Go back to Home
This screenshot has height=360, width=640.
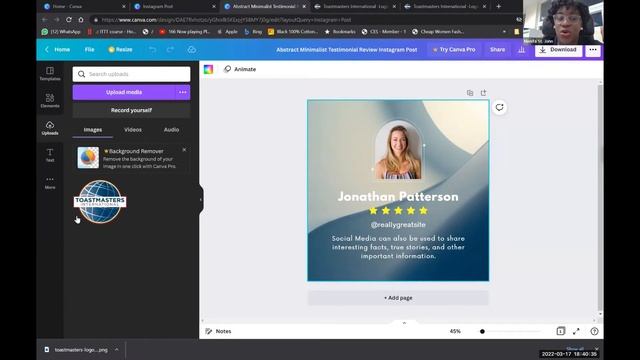pyautogui.click(x=58, y=49)
